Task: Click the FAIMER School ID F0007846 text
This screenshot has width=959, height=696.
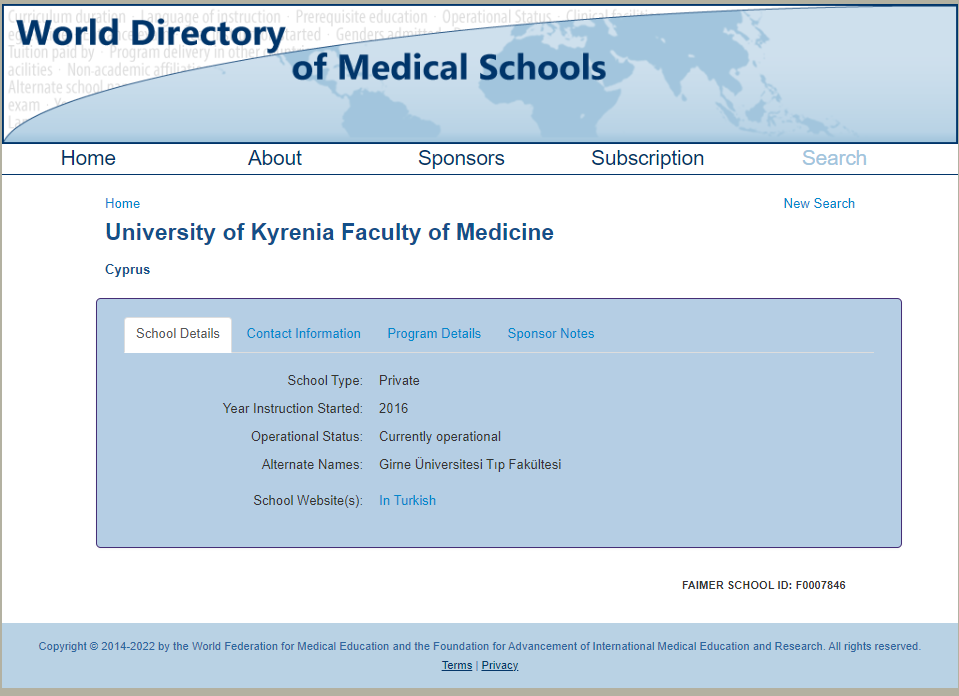Action: [763, 585]
